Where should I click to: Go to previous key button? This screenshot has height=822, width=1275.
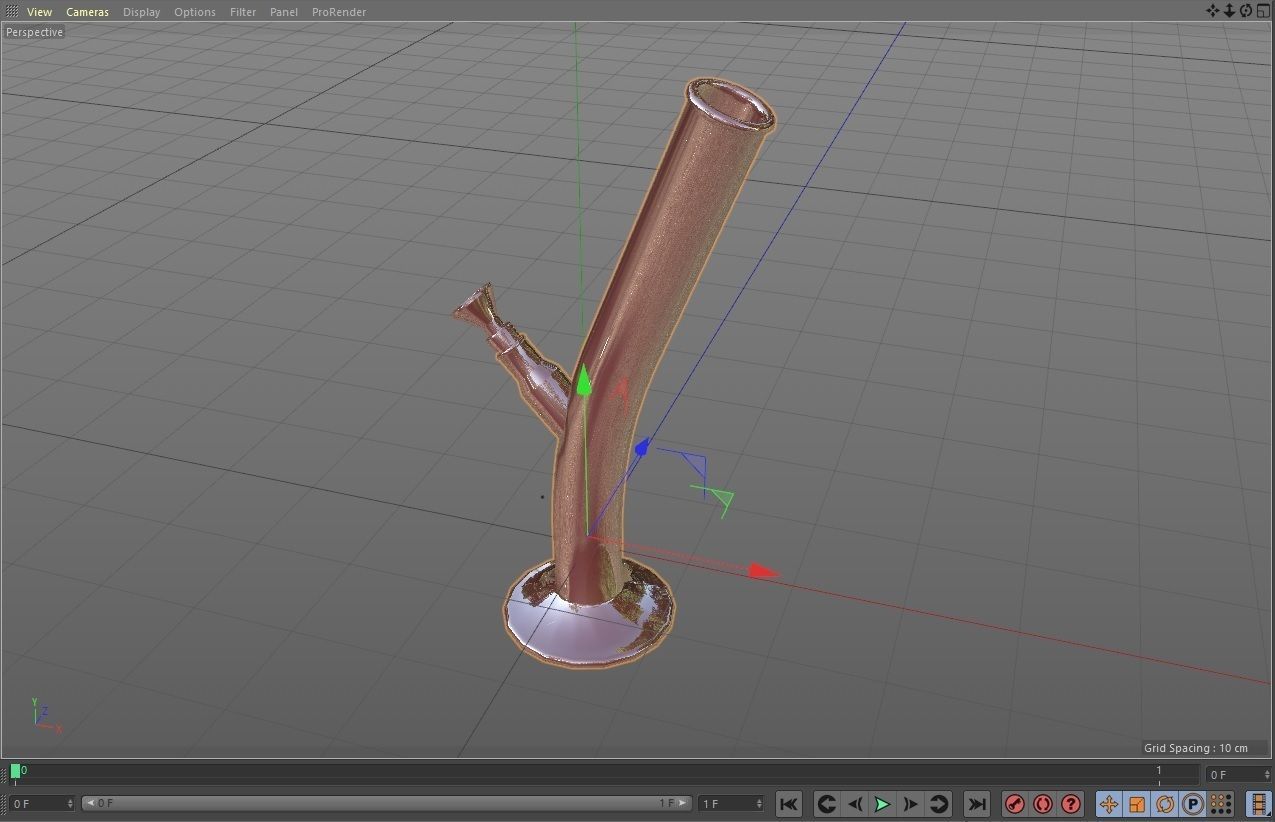tap(826, 804)
